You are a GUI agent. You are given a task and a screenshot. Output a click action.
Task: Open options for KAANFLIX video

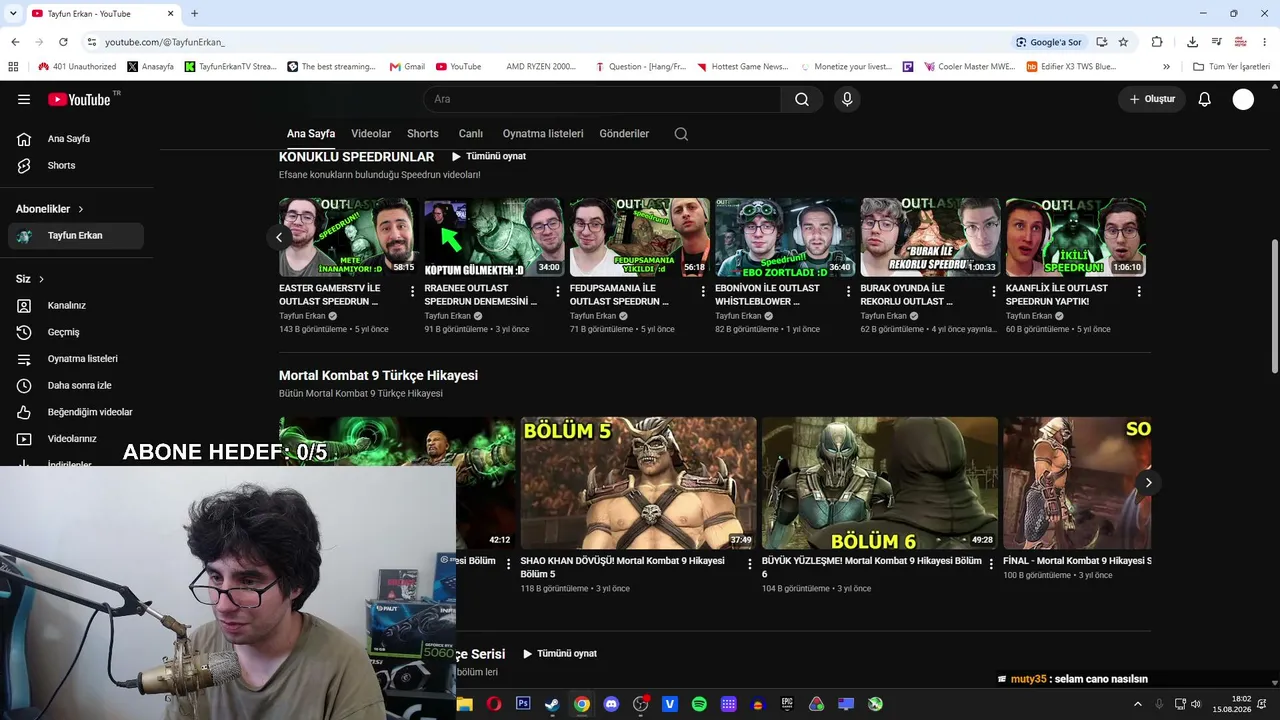coord(1139,292)
